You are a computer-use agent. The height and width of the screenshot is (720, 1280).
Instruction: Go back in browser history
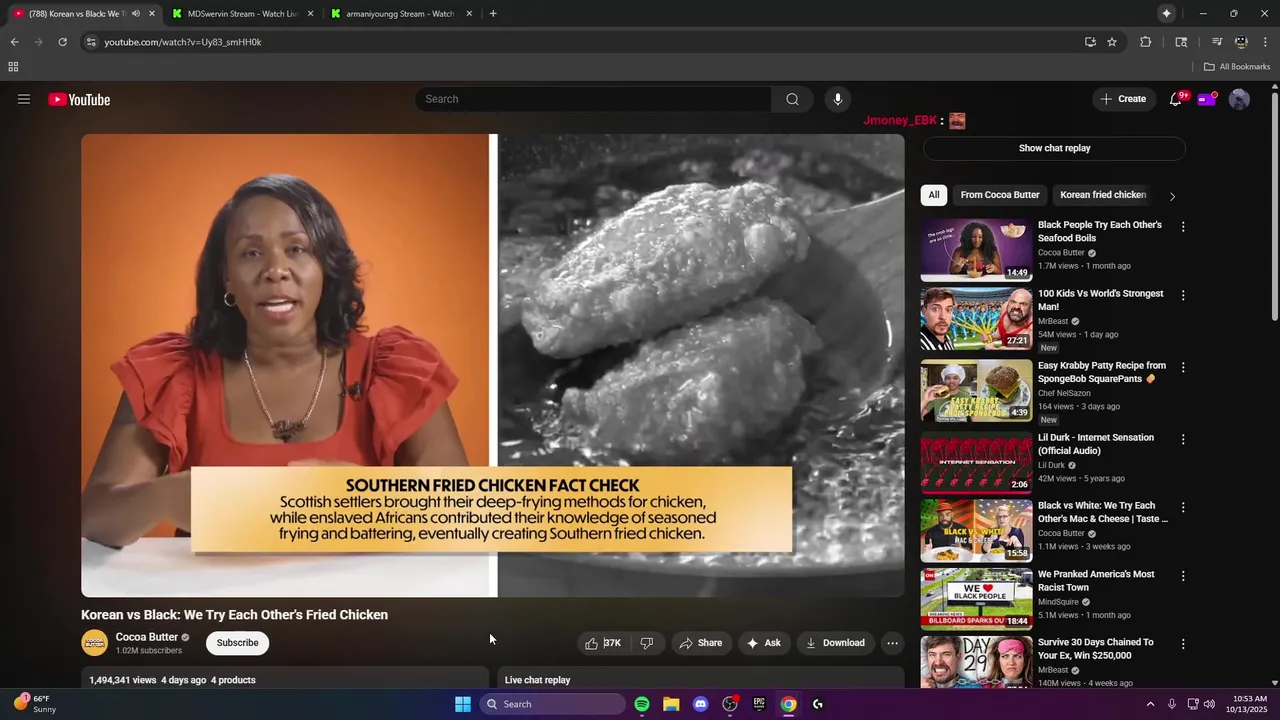click(14, 42)
